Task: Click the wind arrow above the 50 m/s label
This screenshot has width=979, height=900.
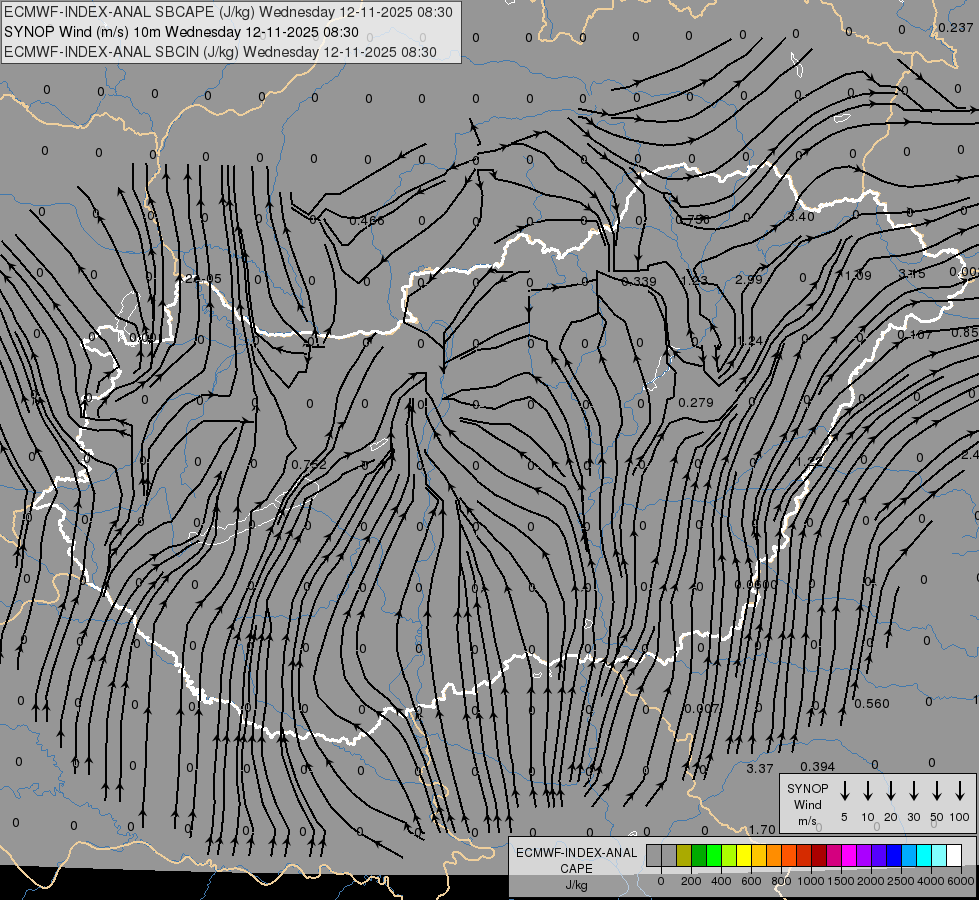Action: (x=937, y=790)
